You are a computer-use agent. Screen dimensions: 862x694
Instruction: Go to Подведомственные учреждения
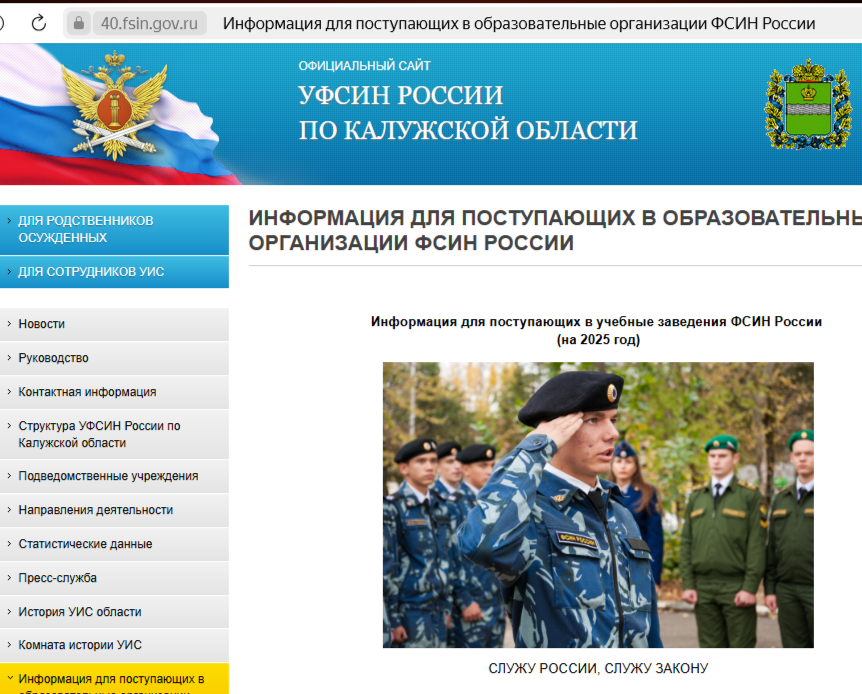(x=114, y=476)
